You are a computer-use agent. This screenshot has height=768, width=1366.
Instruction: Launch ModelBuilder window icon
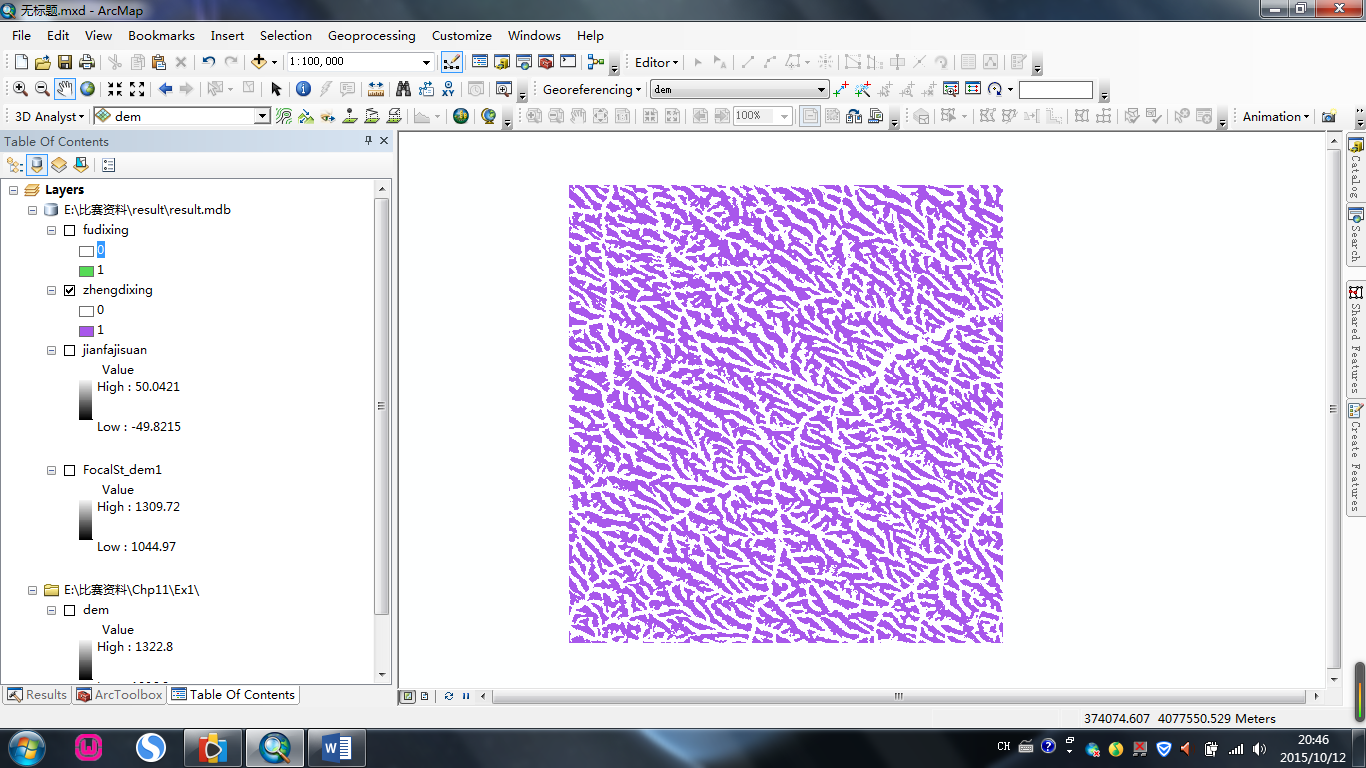pos(596,62)
